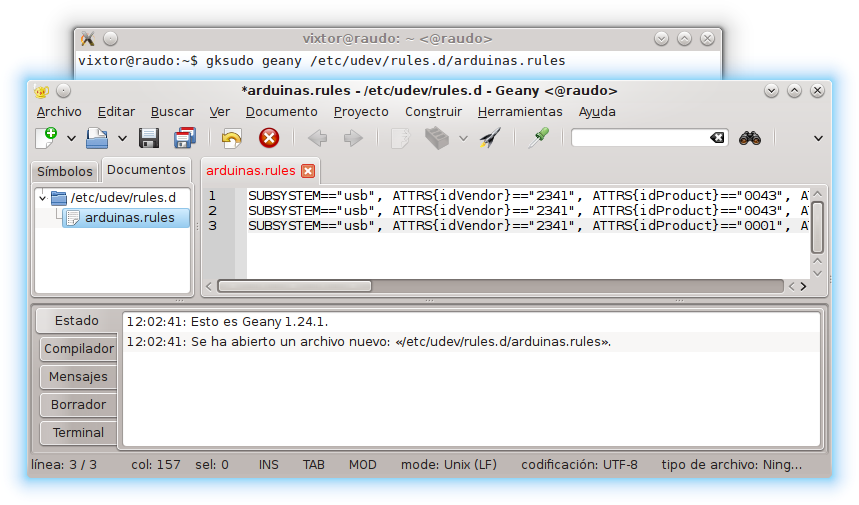Open the New file template dropdown arrow
859x505 pixels.
[x=71, y=139]
